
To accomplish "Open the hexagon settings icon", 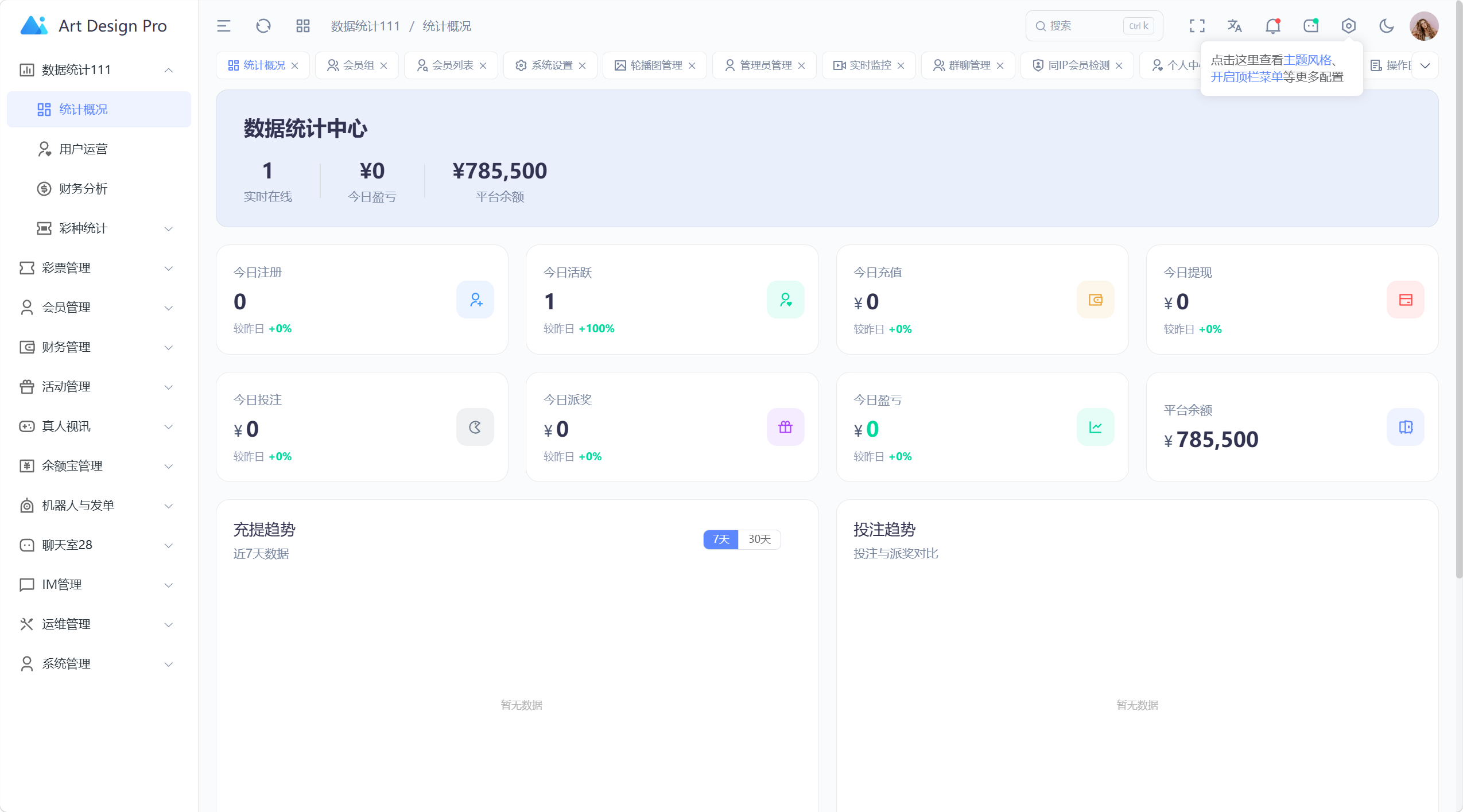I will coord(1349,26).
